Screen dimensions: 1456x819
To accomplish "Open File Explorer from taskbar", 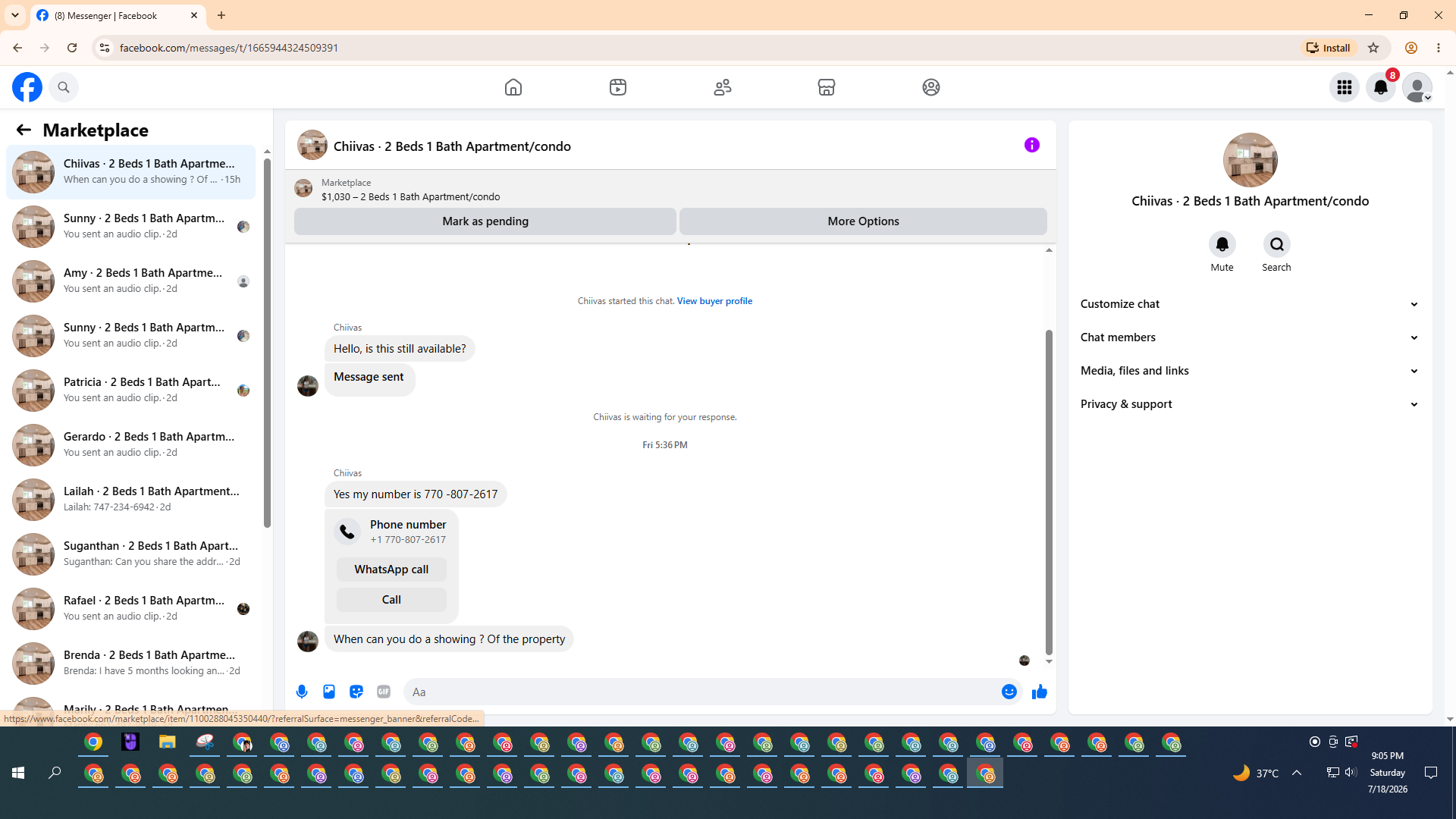I will [x=167, y=742].
